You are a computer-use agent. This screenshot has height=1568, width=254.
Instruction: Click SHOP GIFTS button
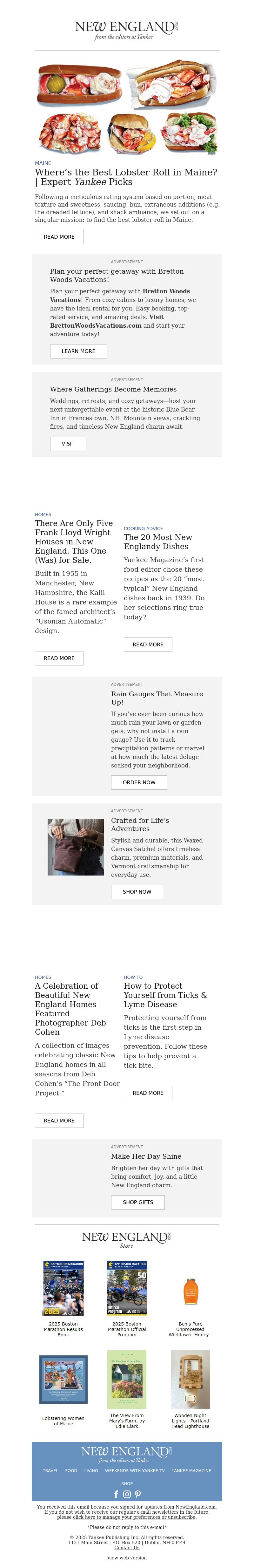point(138,1202)
